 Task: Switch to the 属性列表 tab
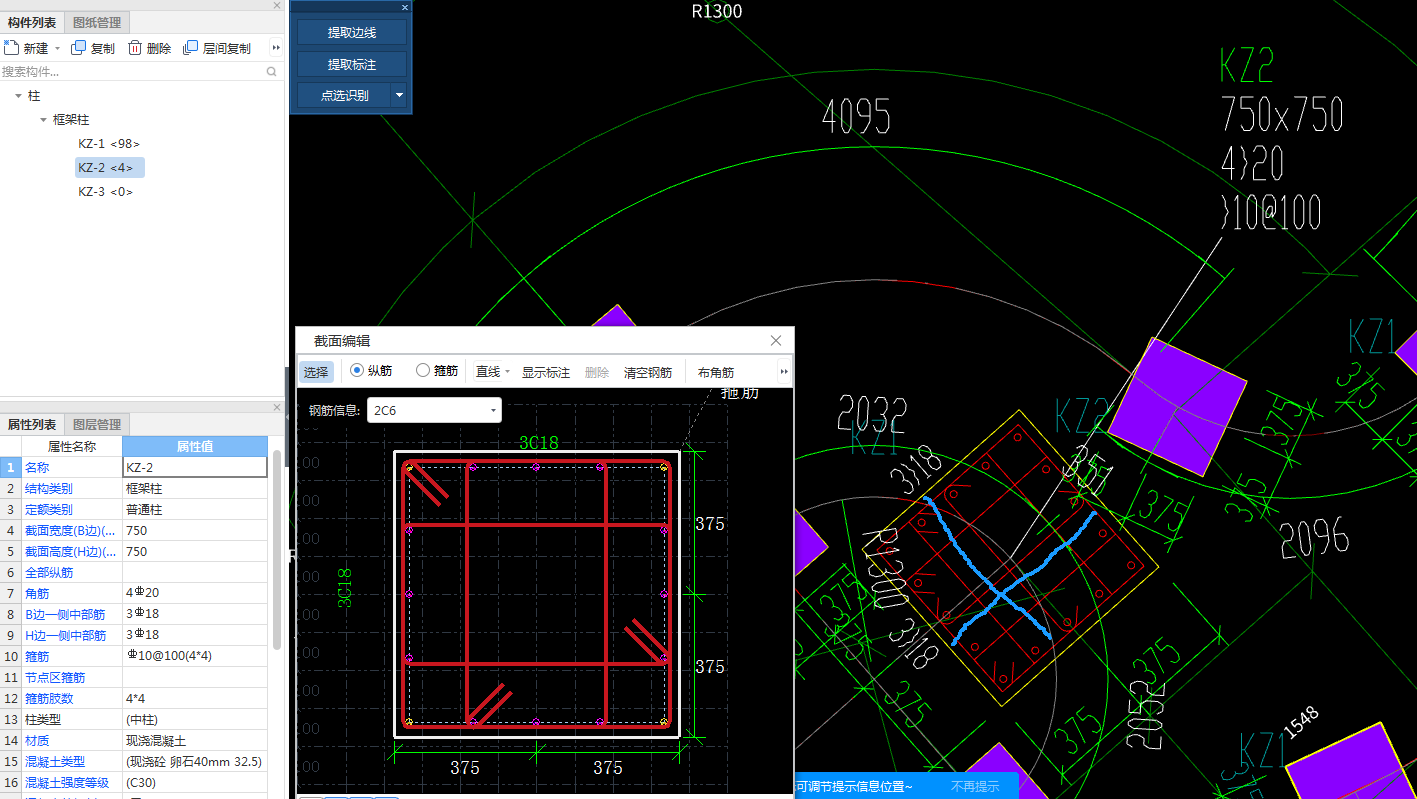pos(32,424)
